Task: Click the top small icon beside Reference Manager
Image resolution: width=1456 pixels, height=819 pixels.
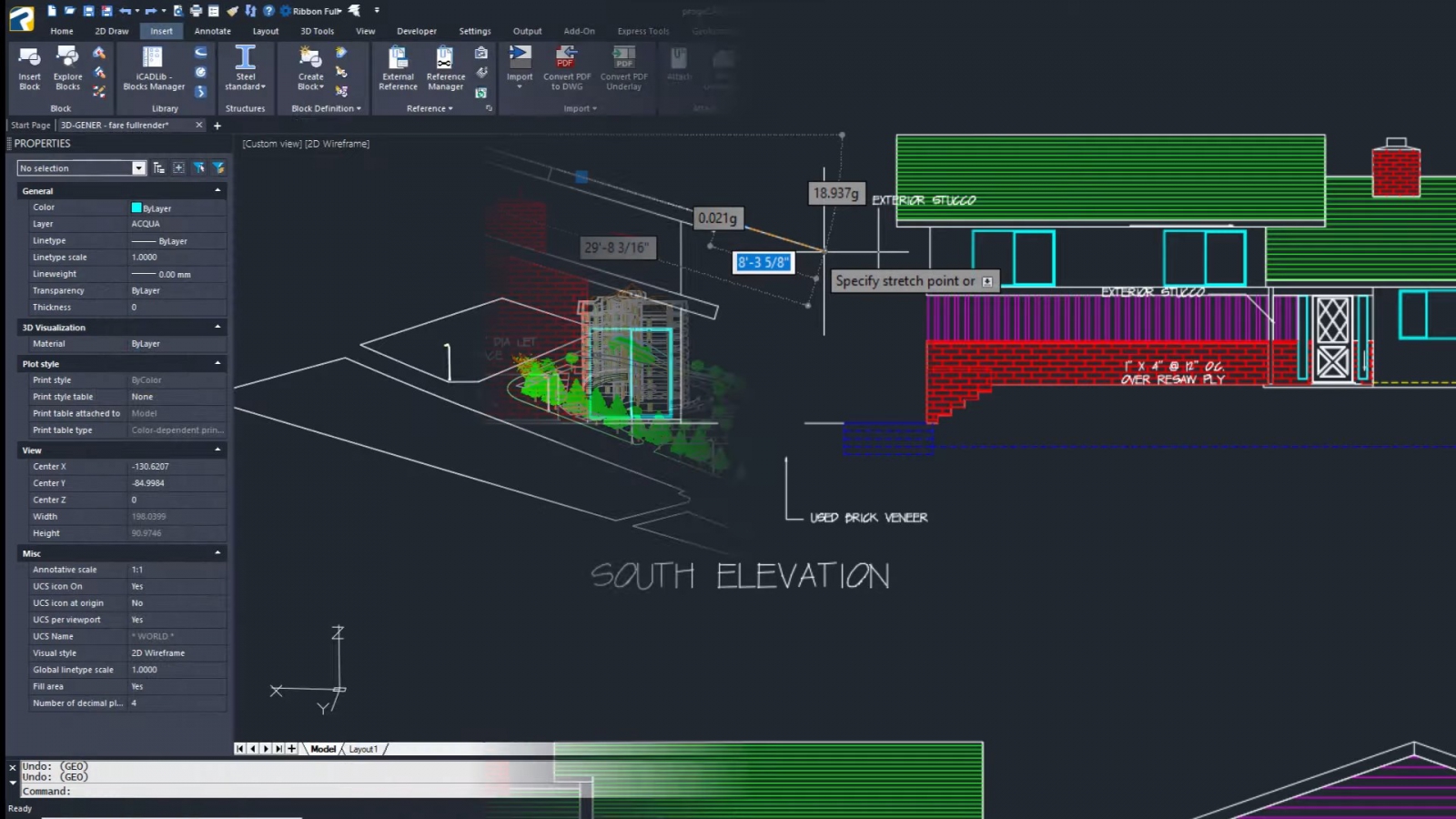Action: 481,53
